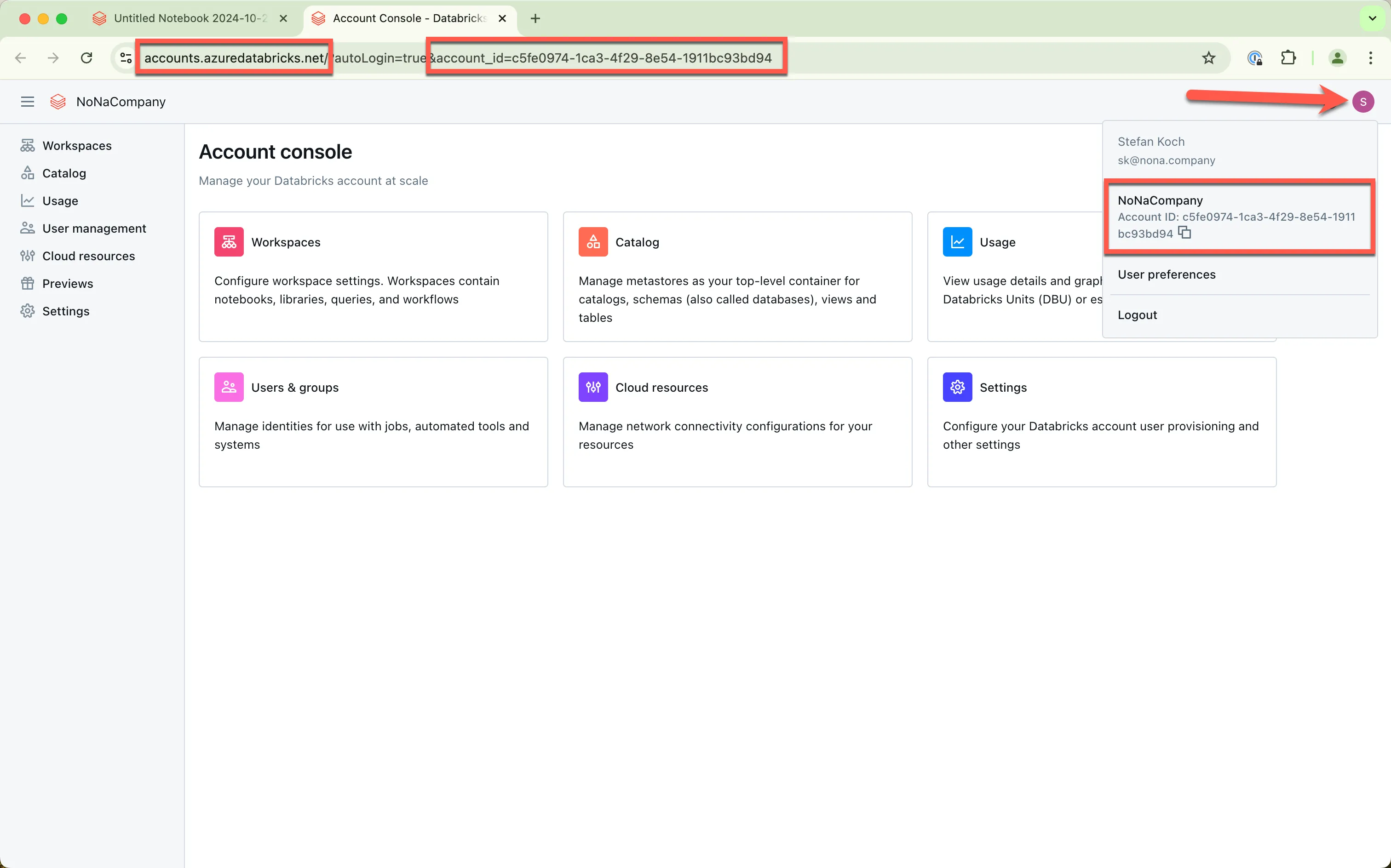The width and height of the screenshot is (1391, 868).
Task: Click the Databricks logo next to NoNaCompany
Action: [58, 102]
